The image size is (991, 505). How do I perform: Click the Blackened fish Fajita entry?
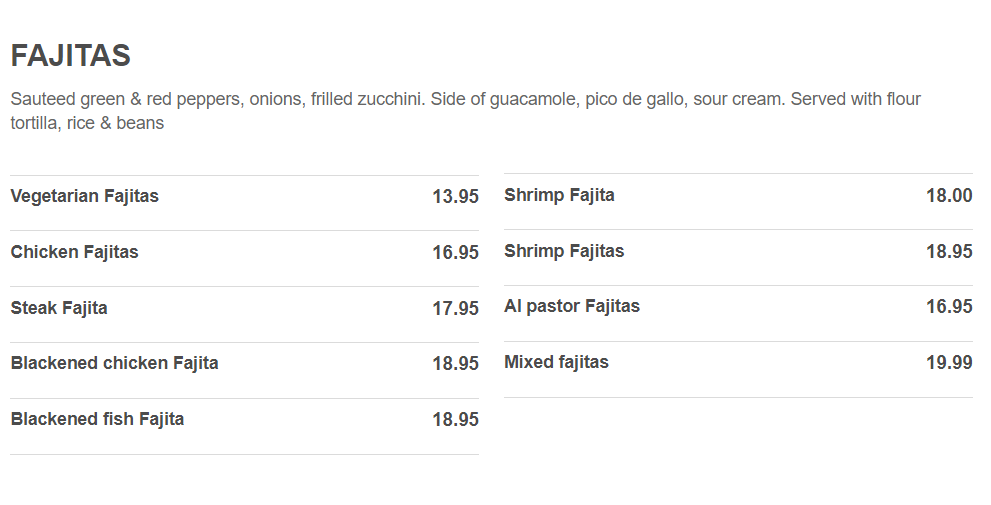[97, 419]
